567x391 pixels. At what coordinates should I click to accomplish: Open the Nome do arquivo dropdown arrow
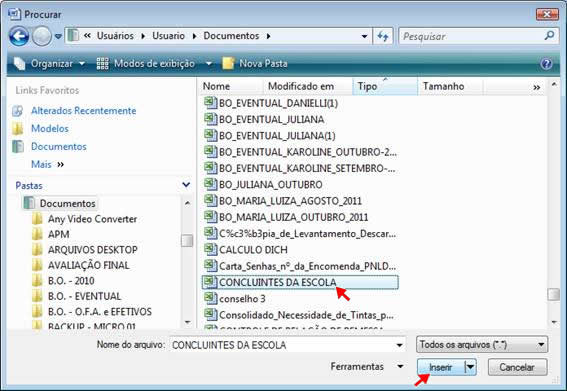point(400,345)
